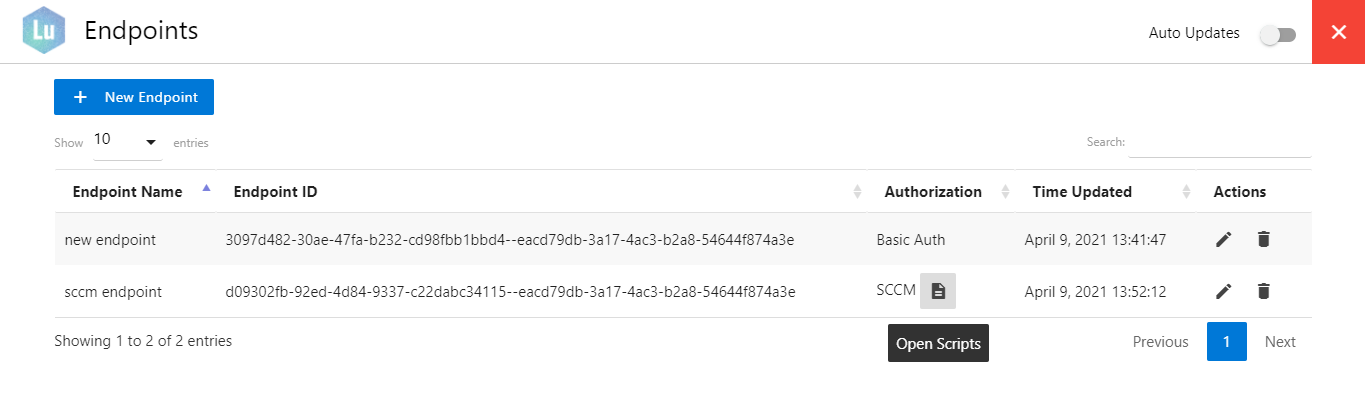The width and height of the screenshot is (1365, 417).
Task: Select the new endpoint ID text
Action: tap(510, 240)
